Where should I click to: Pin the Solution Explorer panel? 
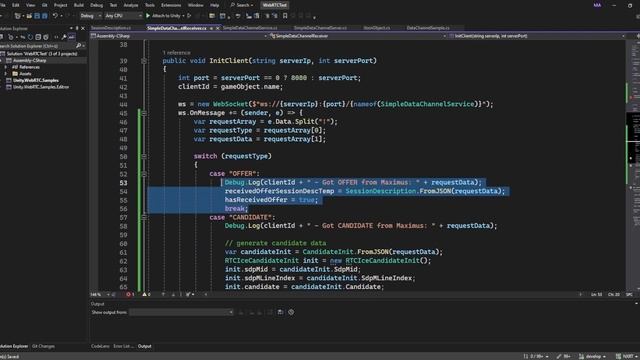(77, 28)
